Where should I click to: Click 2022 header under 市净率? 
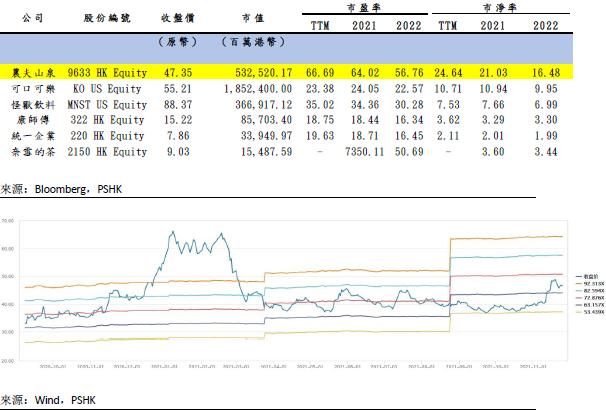point(546,26)
